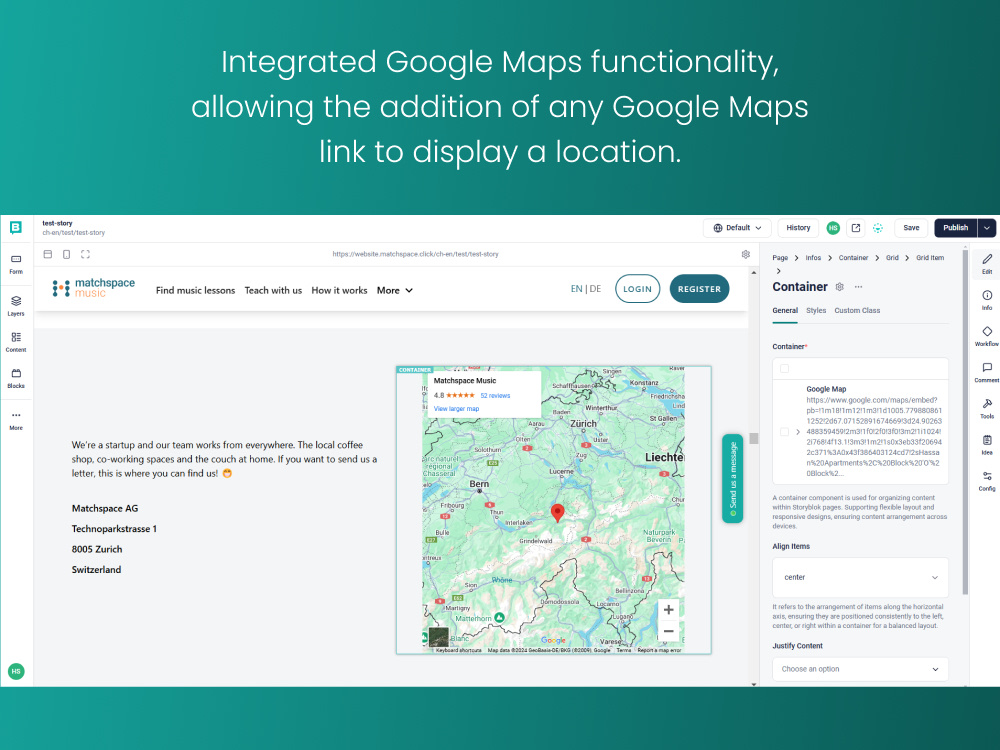This screenshot has height=750, width=1000.
Task: Open the Config panel on right rail
Action: [987, 481]
